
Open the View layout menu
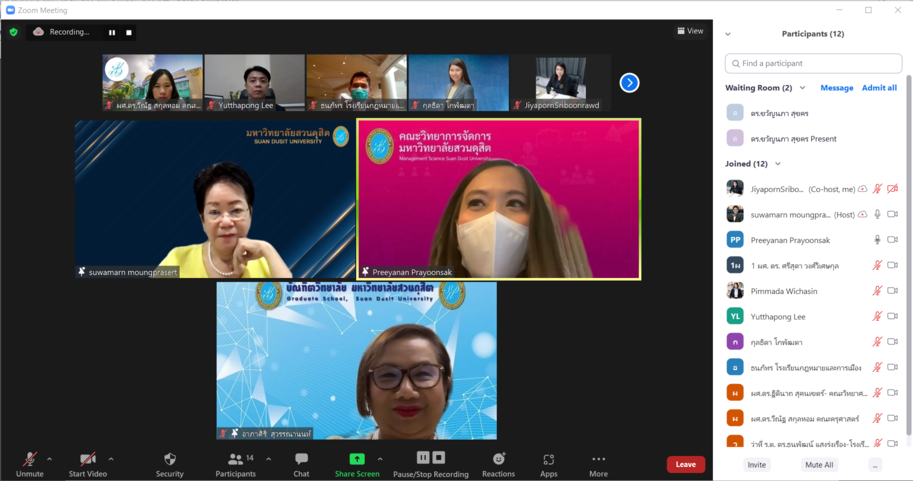(x=690, y=31)
